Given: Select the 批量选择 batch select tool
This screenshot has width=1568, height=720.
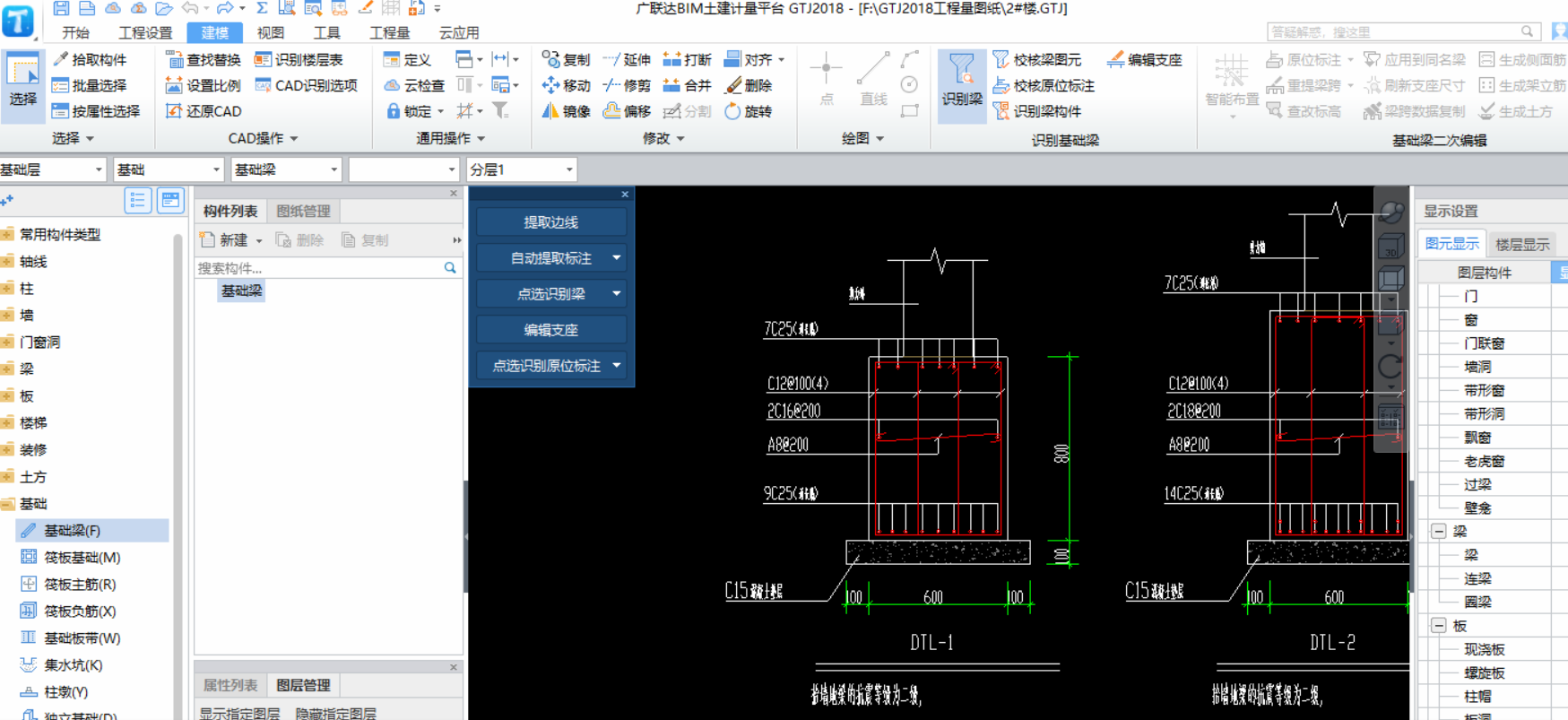Looking at the screenshot, I should [90, 85].
